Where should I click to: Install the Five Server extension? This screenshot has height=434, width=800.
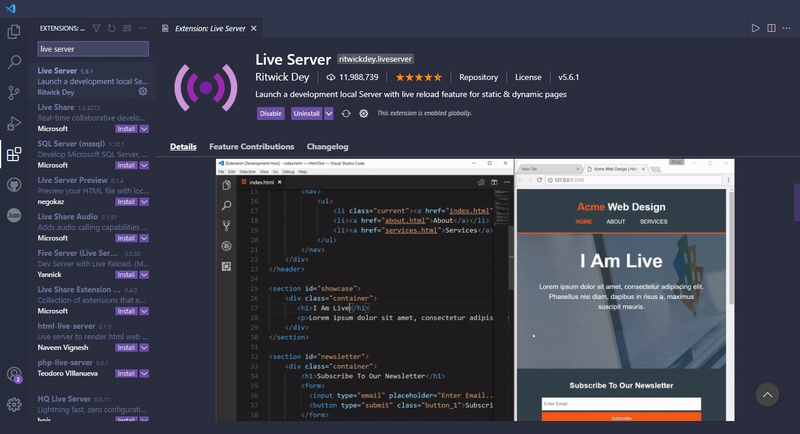pyautogui.click(x=126, y=275)
